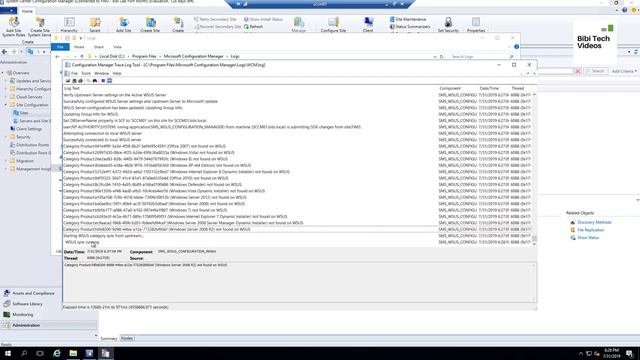Click Status Summarizers in the ribbon

410,27
